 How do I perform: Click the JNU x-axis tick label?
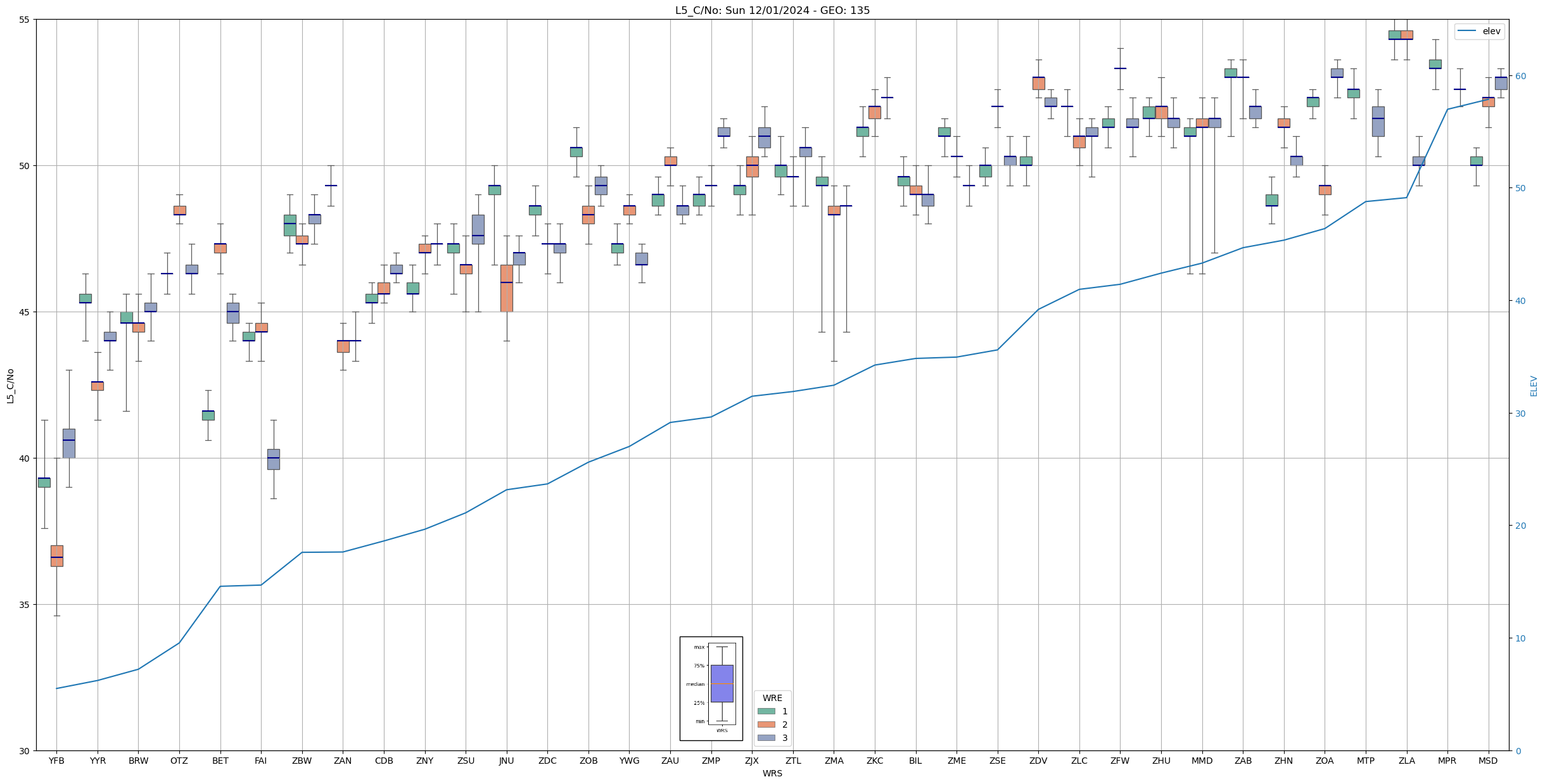point(506,761)
